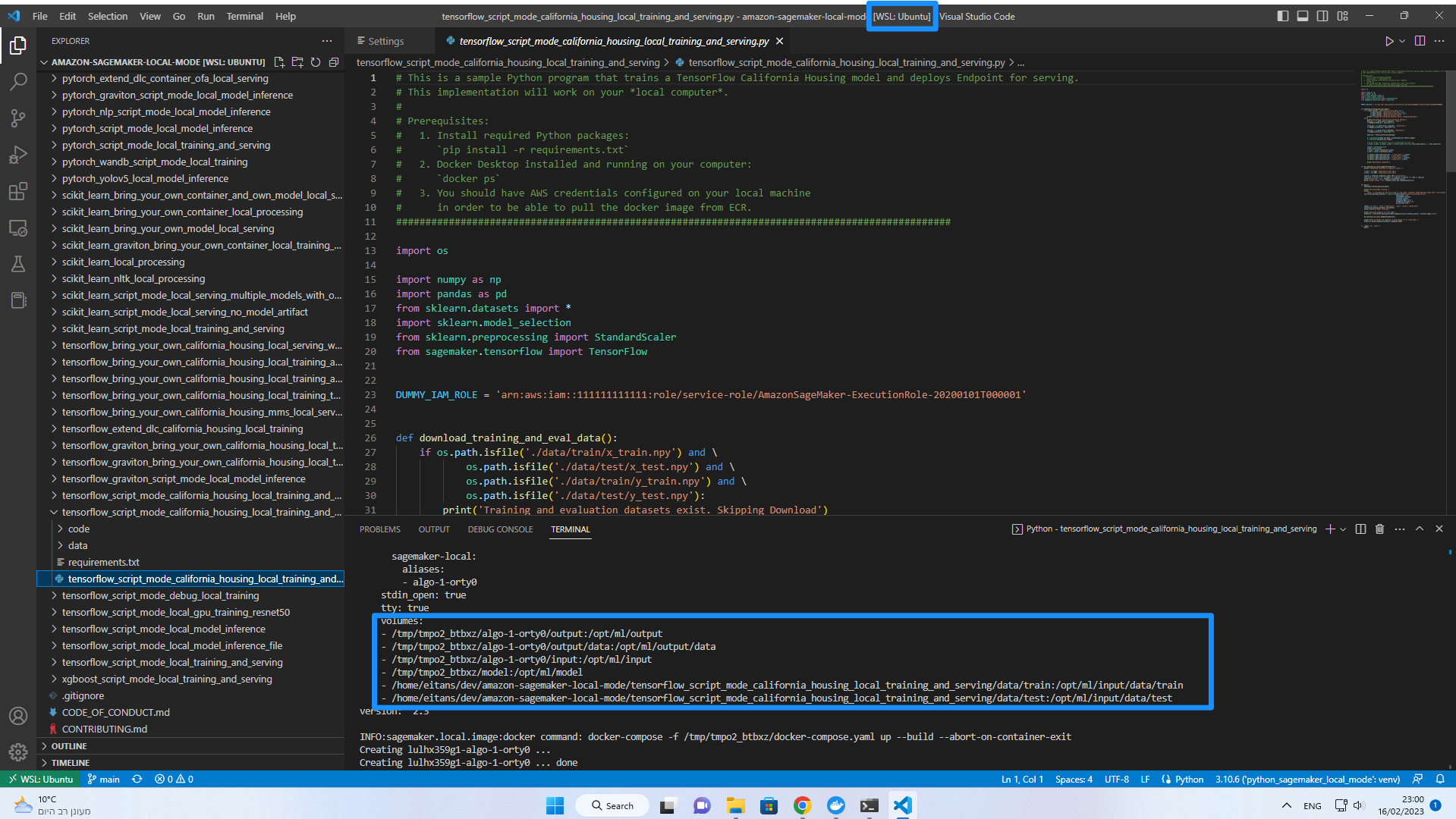The width and height of the screenshot is (1456, 819).
Task: Open Manage gear menu
Action: (x=18, y=752)
